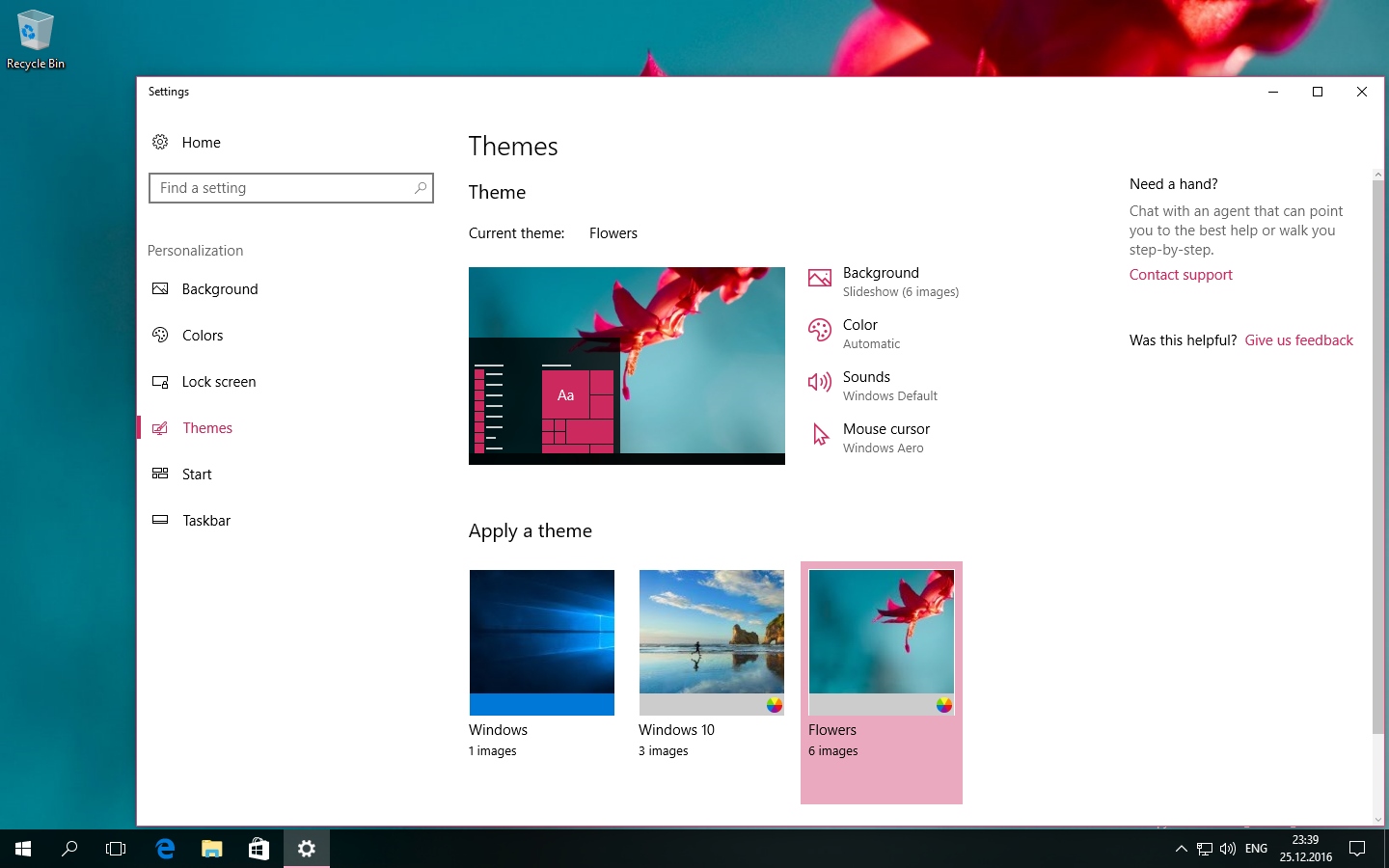The width and height of the screenshot is (1389, 868).
Task: Click the 'Need a hand?' heading
Action: [x=1174, y=184]
